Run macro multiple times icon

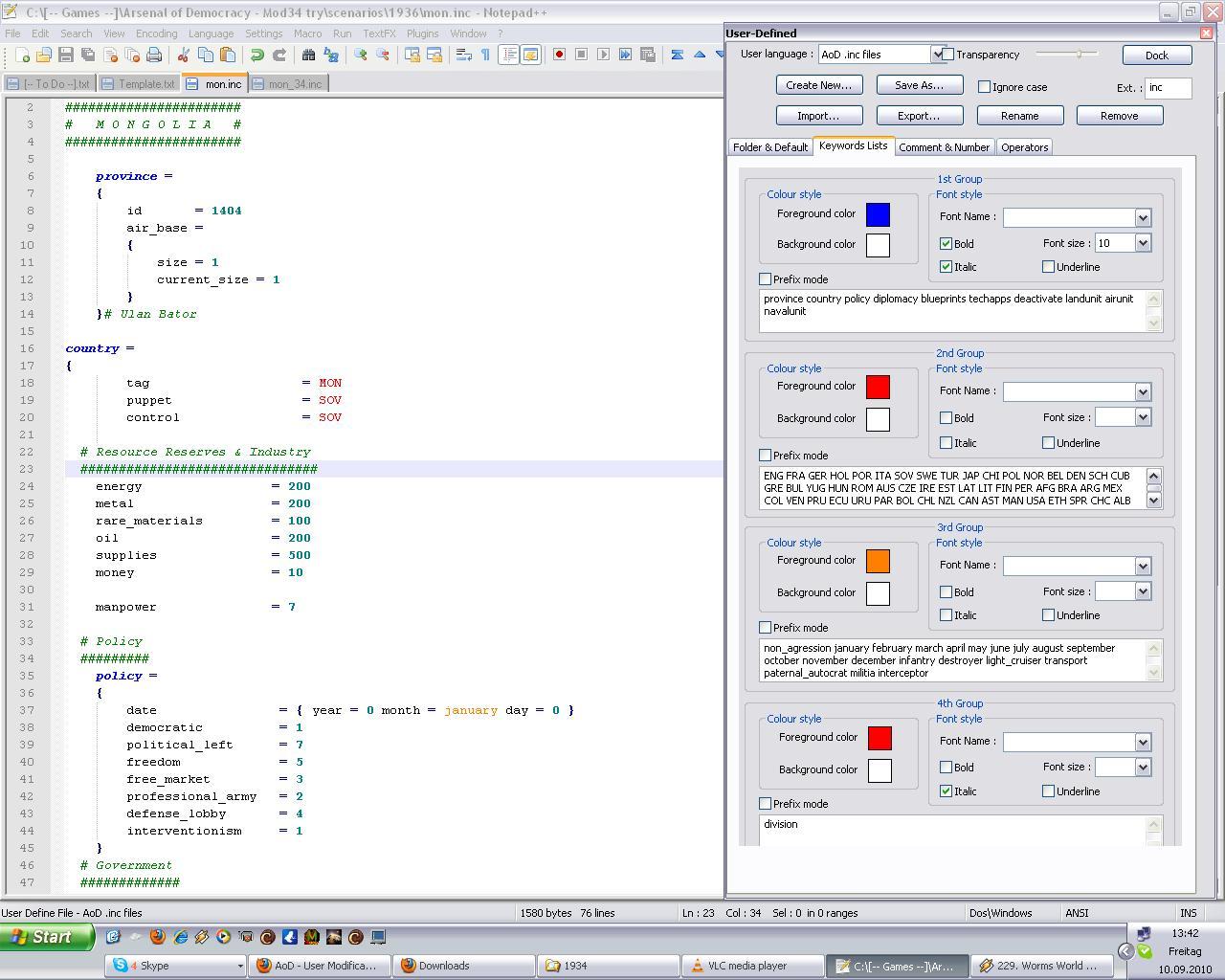[x=625, y=56]
